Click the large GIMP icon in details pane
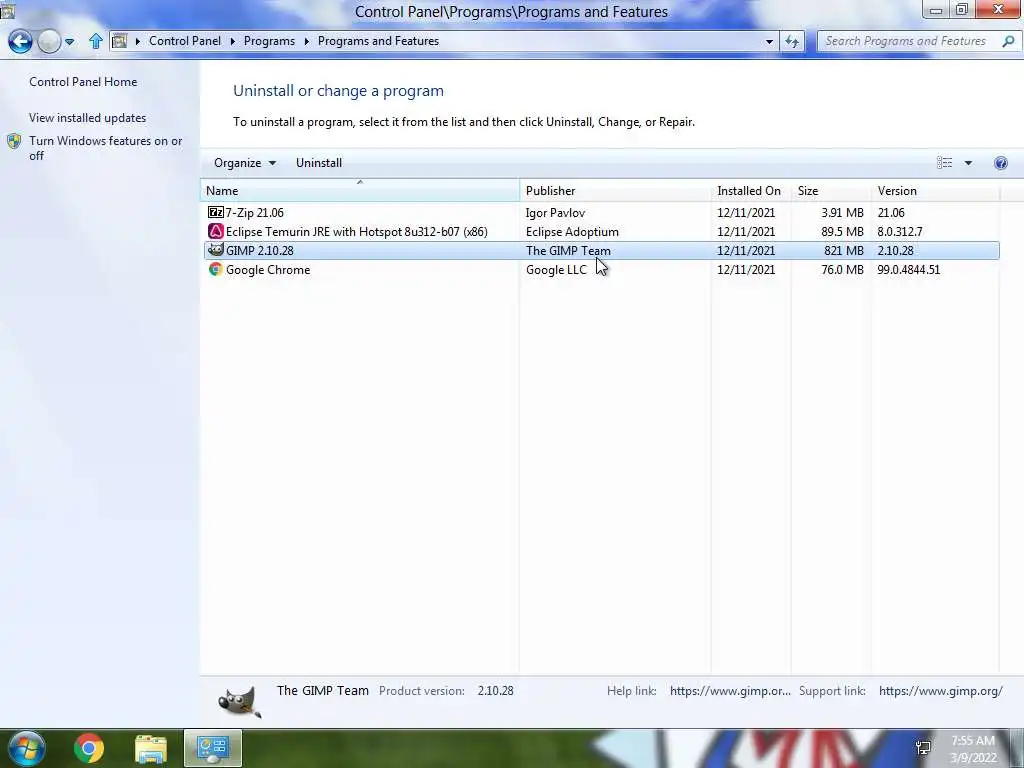Image resolution: width=1024 pixels, height=768 pixels. pos(240,702)
